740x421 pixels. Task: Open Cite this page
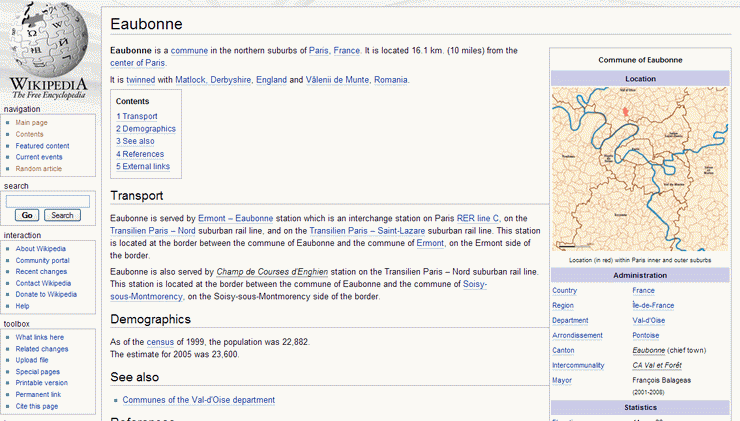click(37, 406)
